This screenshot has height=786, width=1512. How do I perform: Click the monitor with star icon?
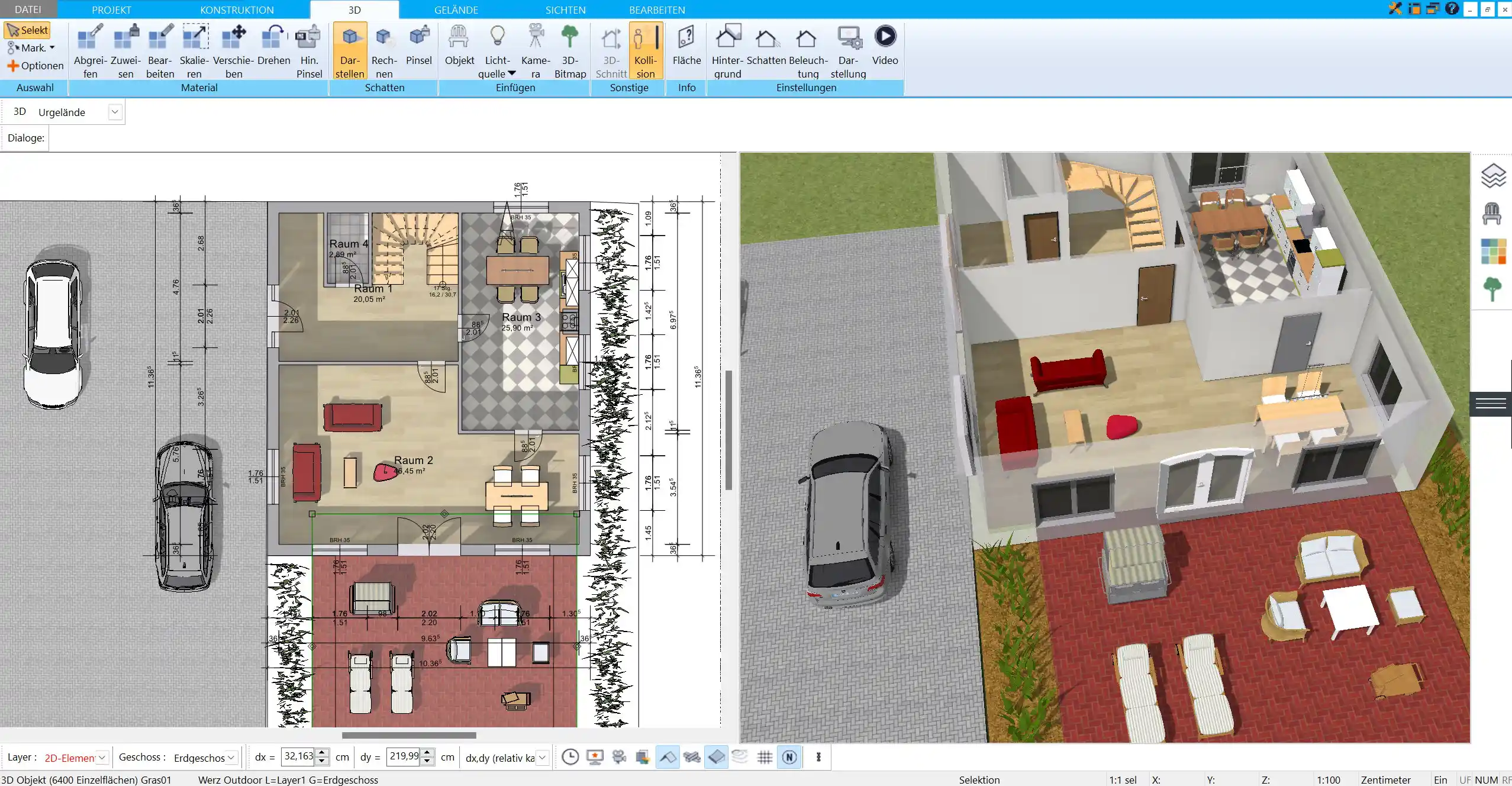coord(595,757)
